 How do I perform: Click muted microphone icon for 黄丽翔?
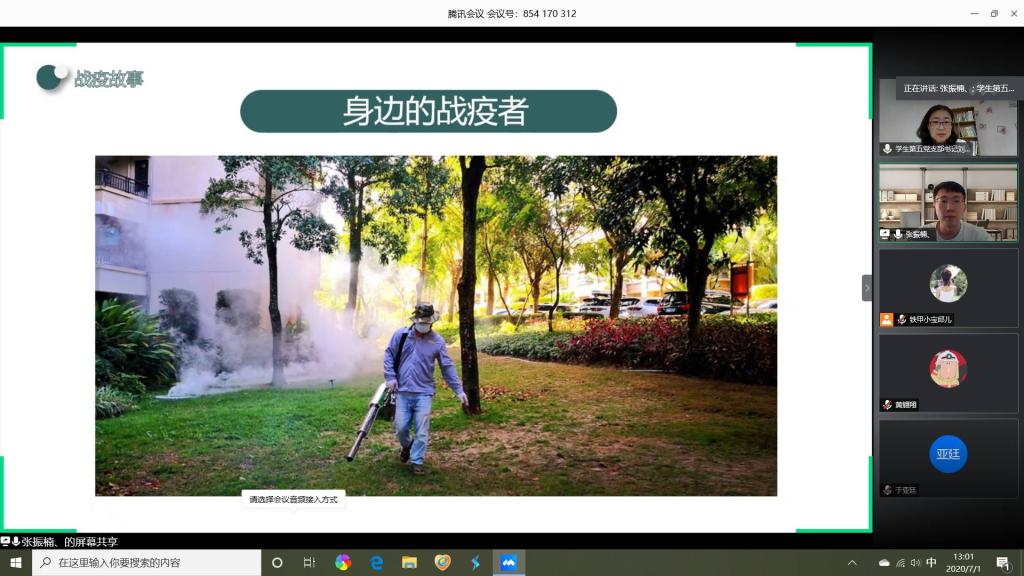[887, 405]
